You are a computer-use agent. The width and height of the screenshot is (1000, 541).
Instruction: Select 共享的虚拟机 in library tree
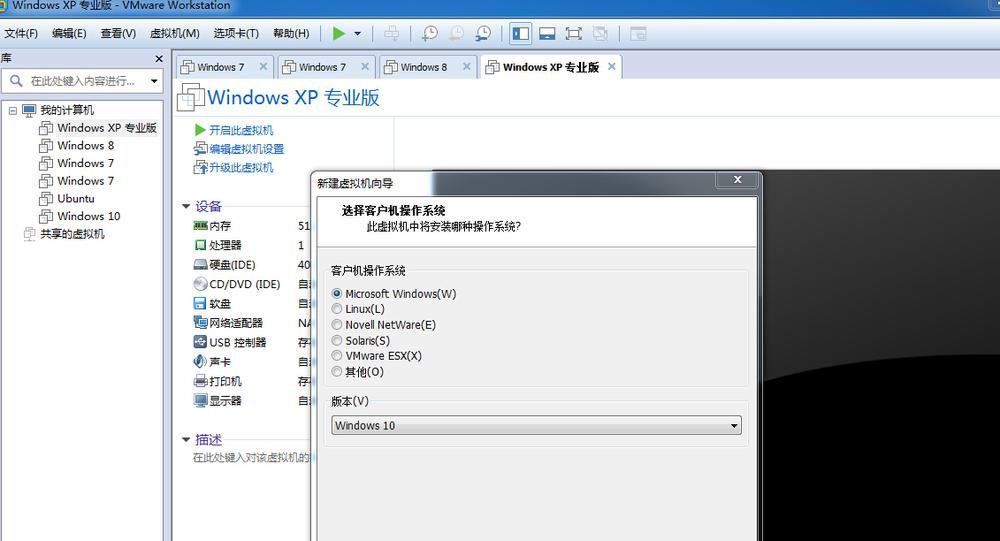click(64, 234)
